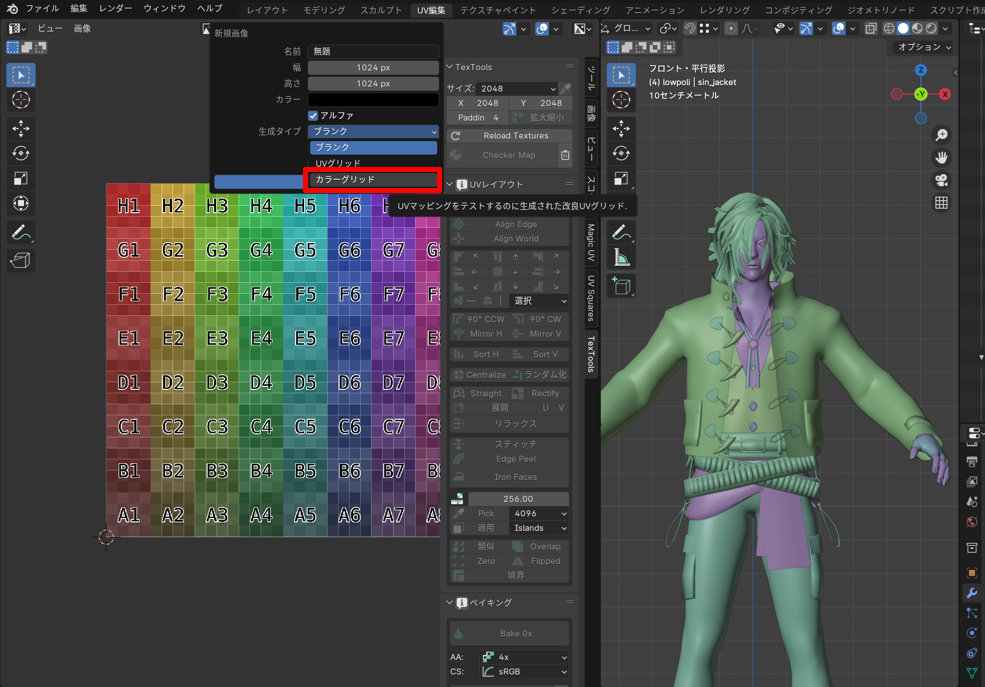Click the hand pan viewport icon
Viewport: 985px width, 687px height.
(x=941, y=158)
